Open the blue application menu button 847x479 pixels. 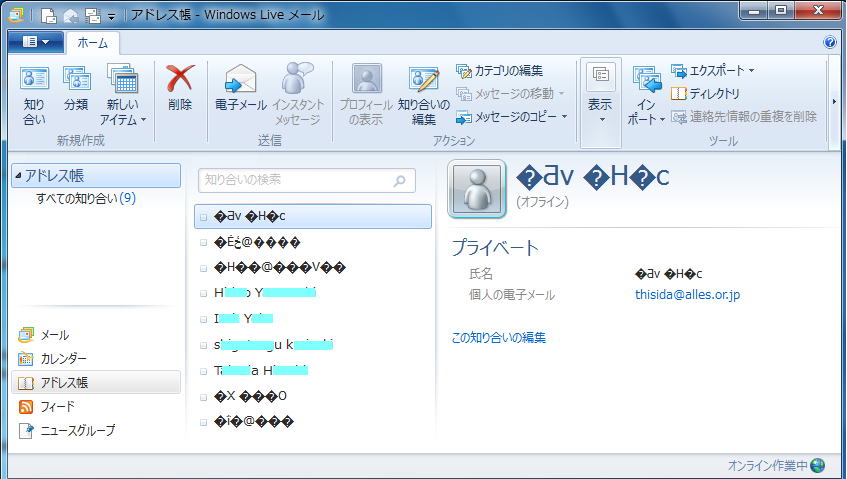click(36, 42)
